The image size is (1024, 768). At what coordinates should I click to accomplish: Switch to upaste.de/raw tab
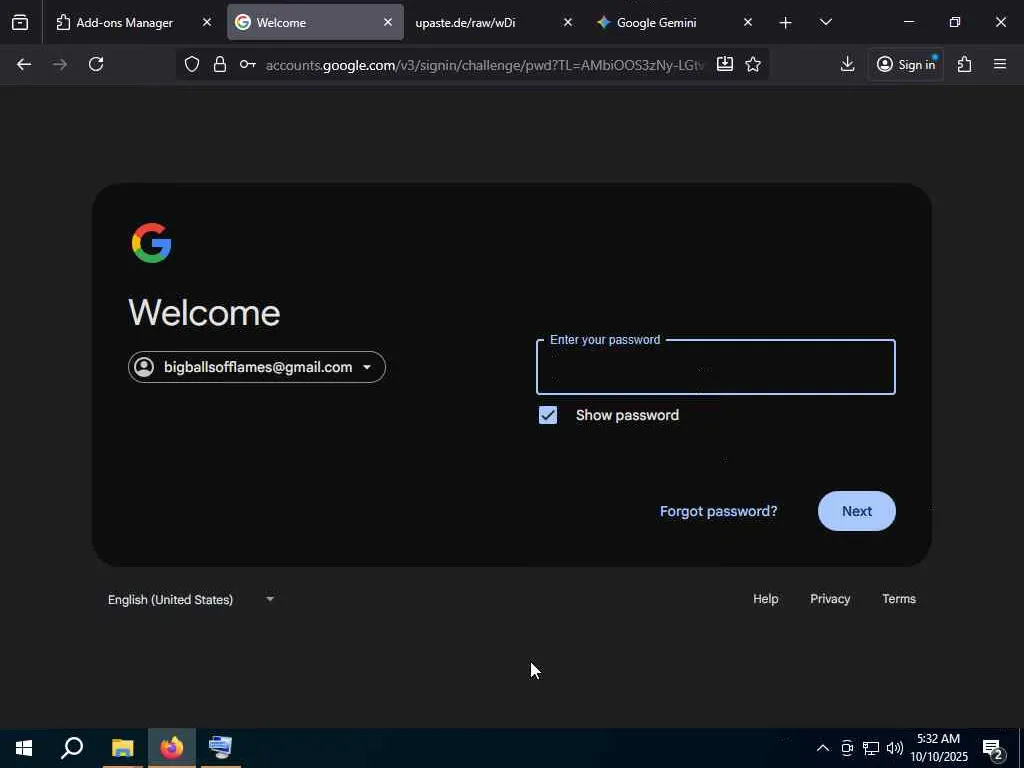coord(465,22)
